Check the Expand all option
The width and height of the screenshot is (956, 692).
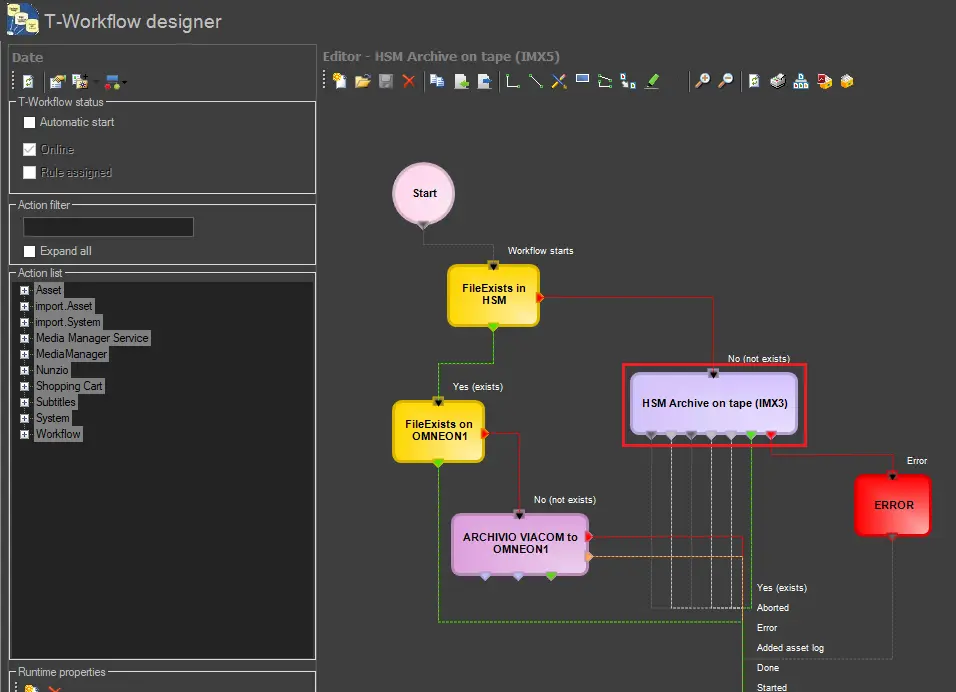coord(30,251)
